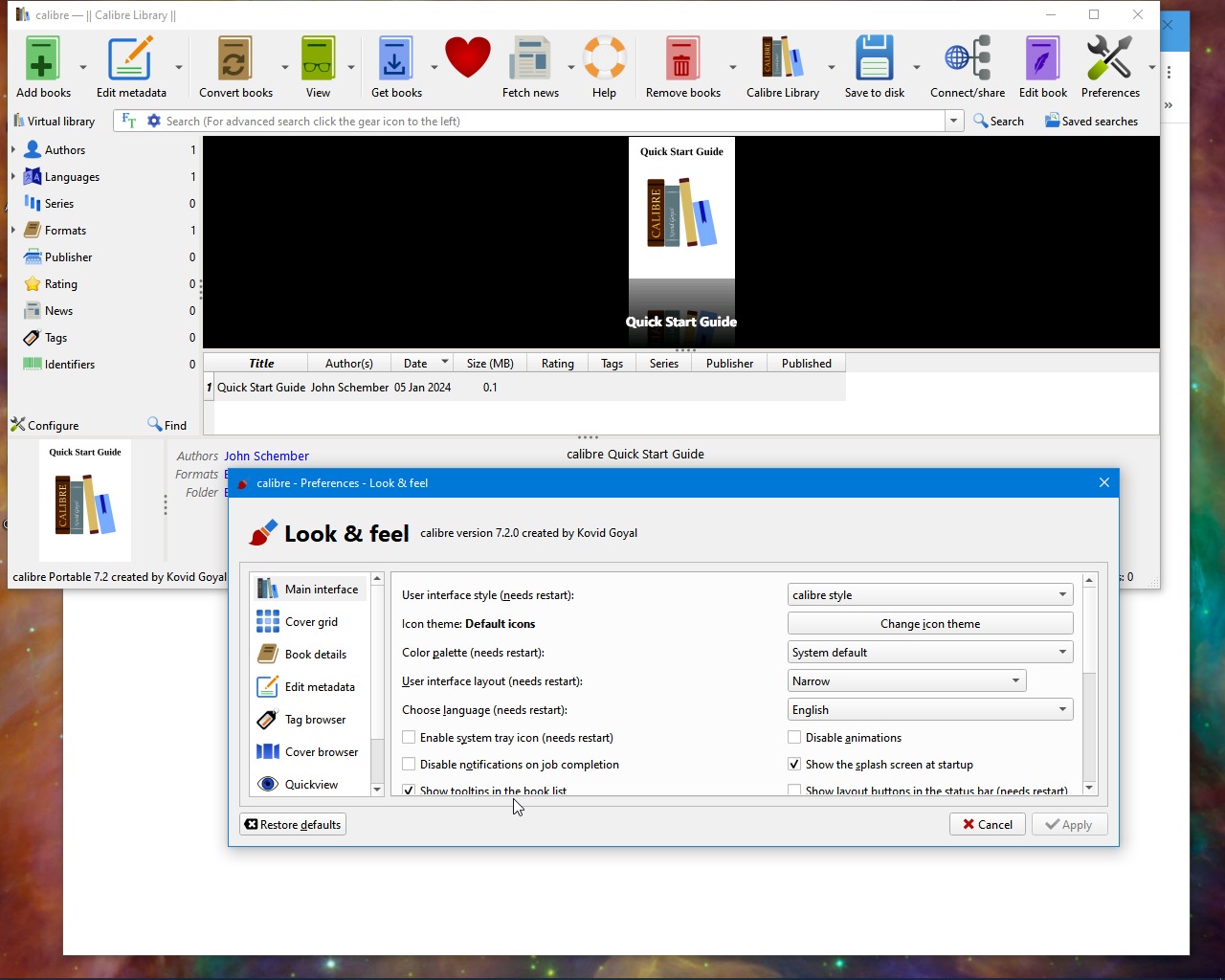Select the Publisher category in tag browser

click(x=68, y=257)
